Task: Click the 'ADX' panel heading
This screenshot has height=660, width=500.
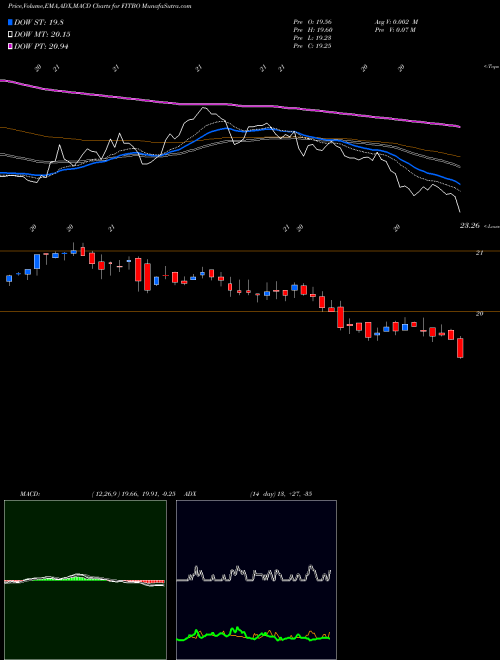Action: 191,494
